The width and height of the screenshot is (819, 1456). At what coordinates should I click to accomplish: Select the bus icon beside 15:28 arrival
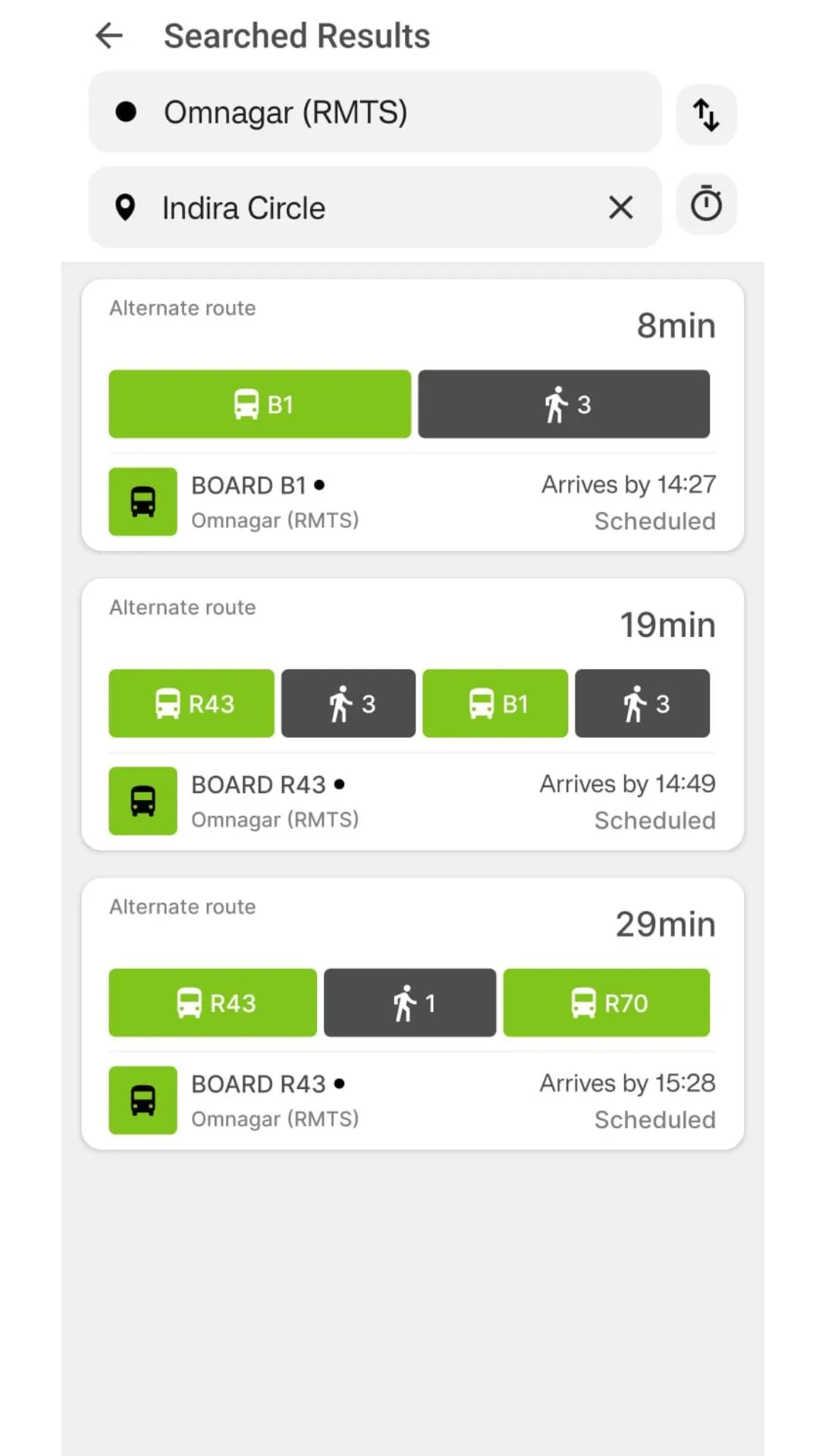[x=143, y=1100]
